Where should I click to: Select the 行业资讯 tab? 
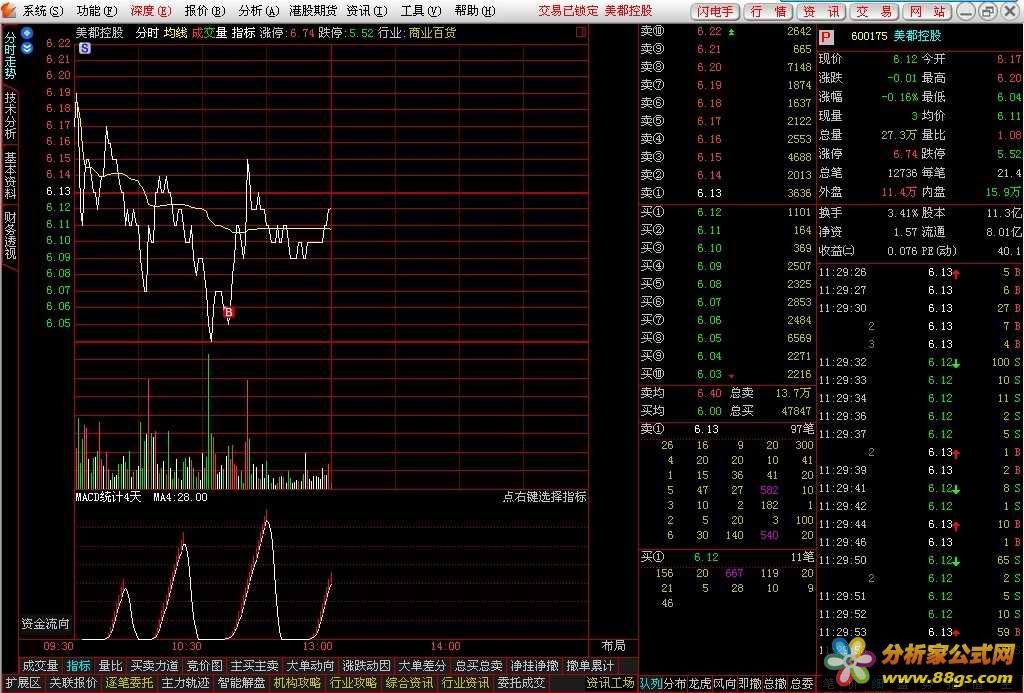pyautogui.click(x=465, y=683)
